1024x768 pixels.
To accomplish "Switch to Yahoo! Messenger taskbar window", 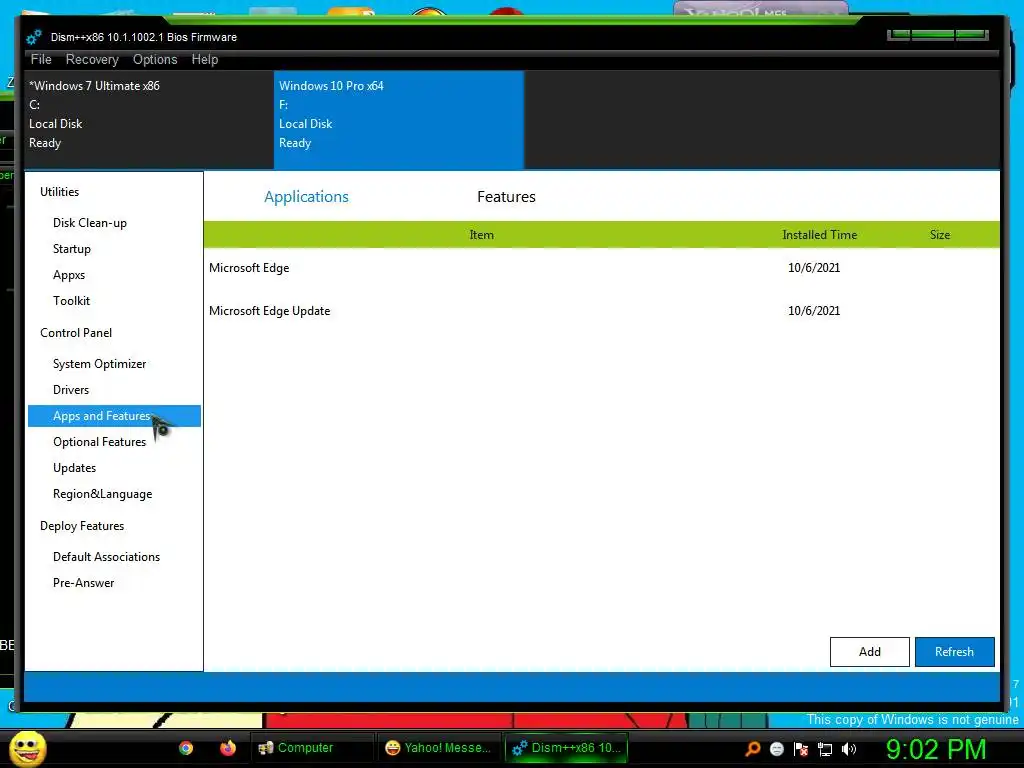I will tap(438, 748).
